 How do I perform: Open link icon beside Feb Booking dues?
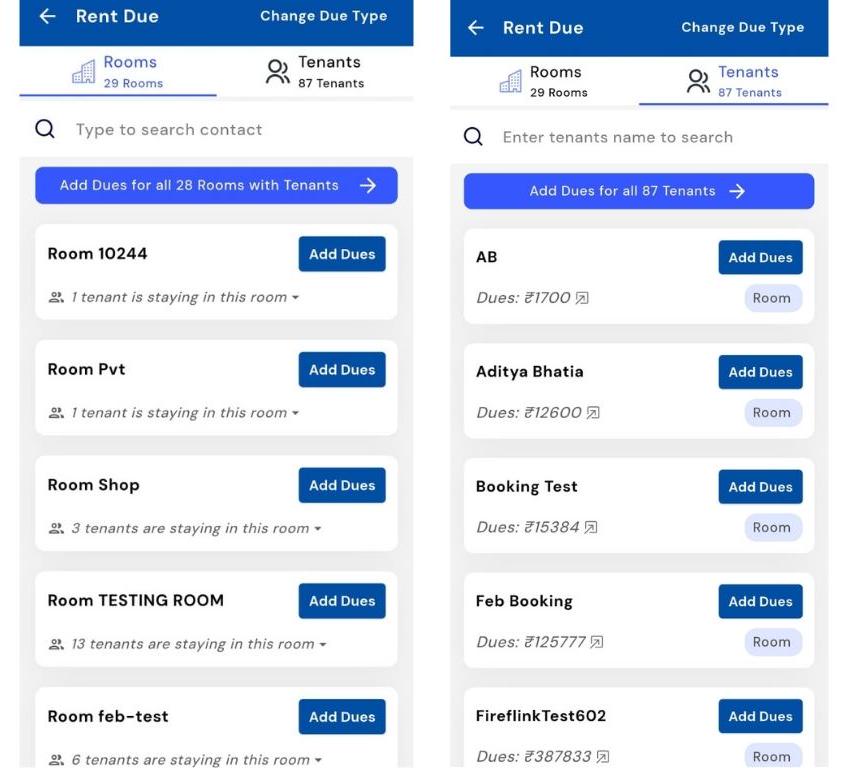[597, 642]
